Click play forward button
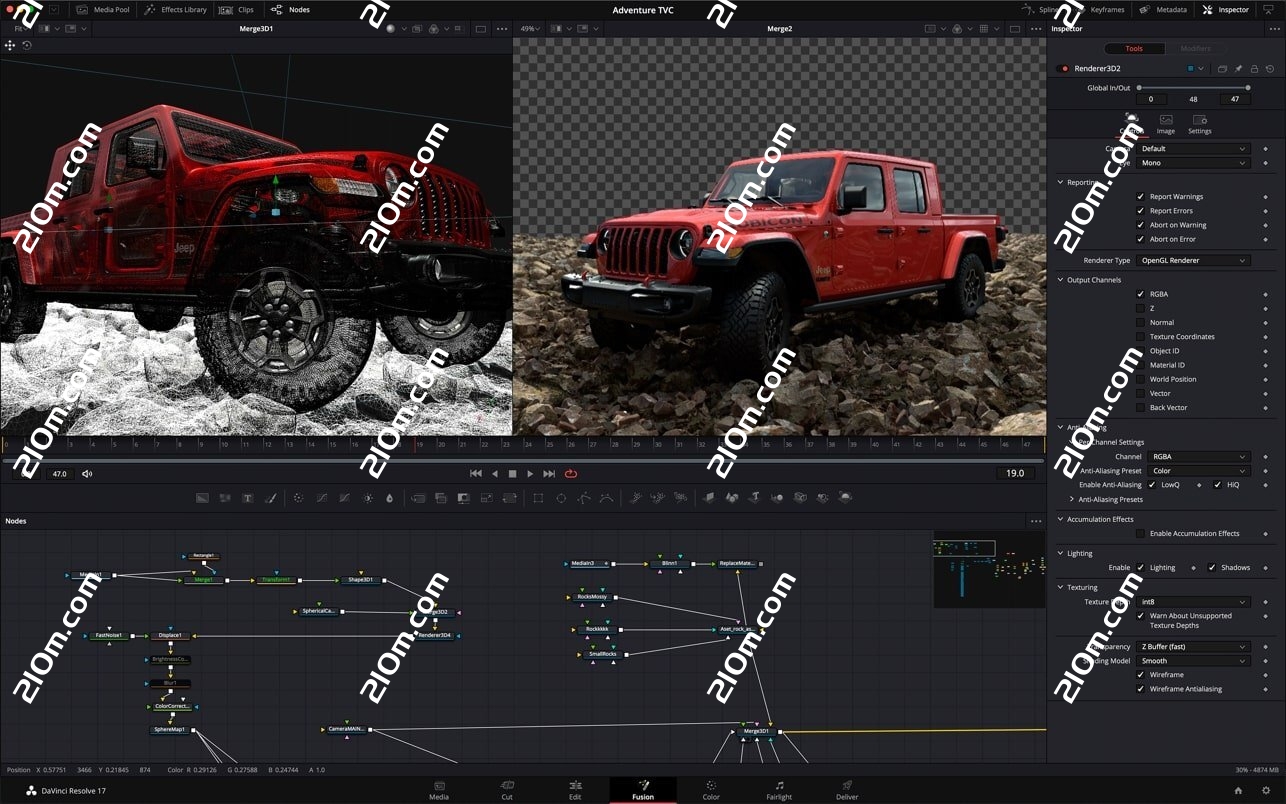 (x=530, y=474)
